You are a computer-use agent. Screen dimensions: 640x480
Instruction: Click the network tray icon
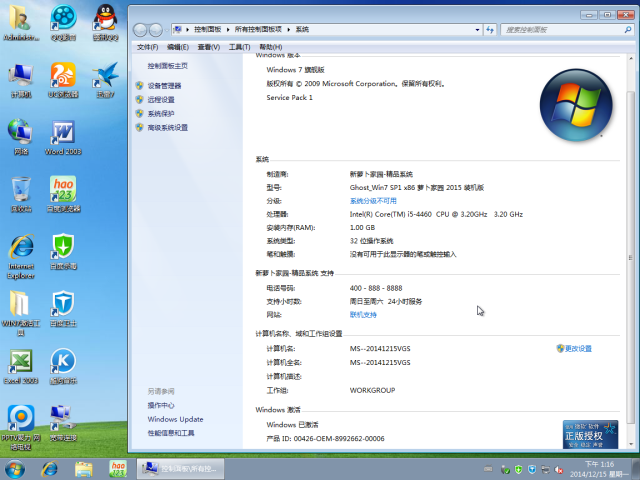pyautogui.click(x=545, y=470)
